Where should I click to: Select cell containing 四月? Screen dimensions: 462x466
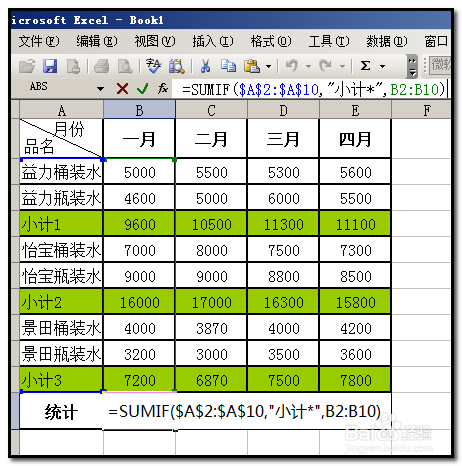click(x=355, y=139)
